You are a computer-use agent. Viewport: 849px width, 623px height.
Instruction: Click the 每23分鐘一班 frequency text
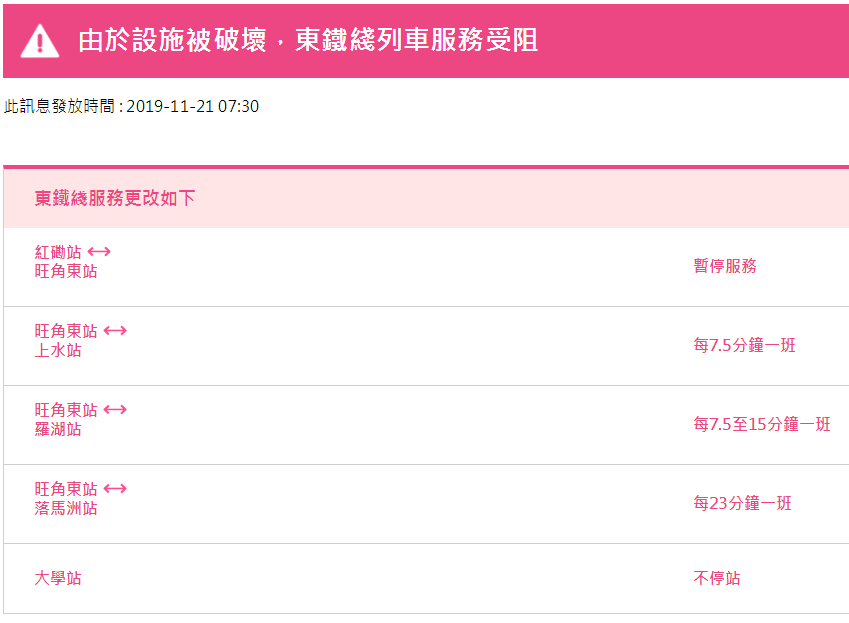[x=742, y=503]
